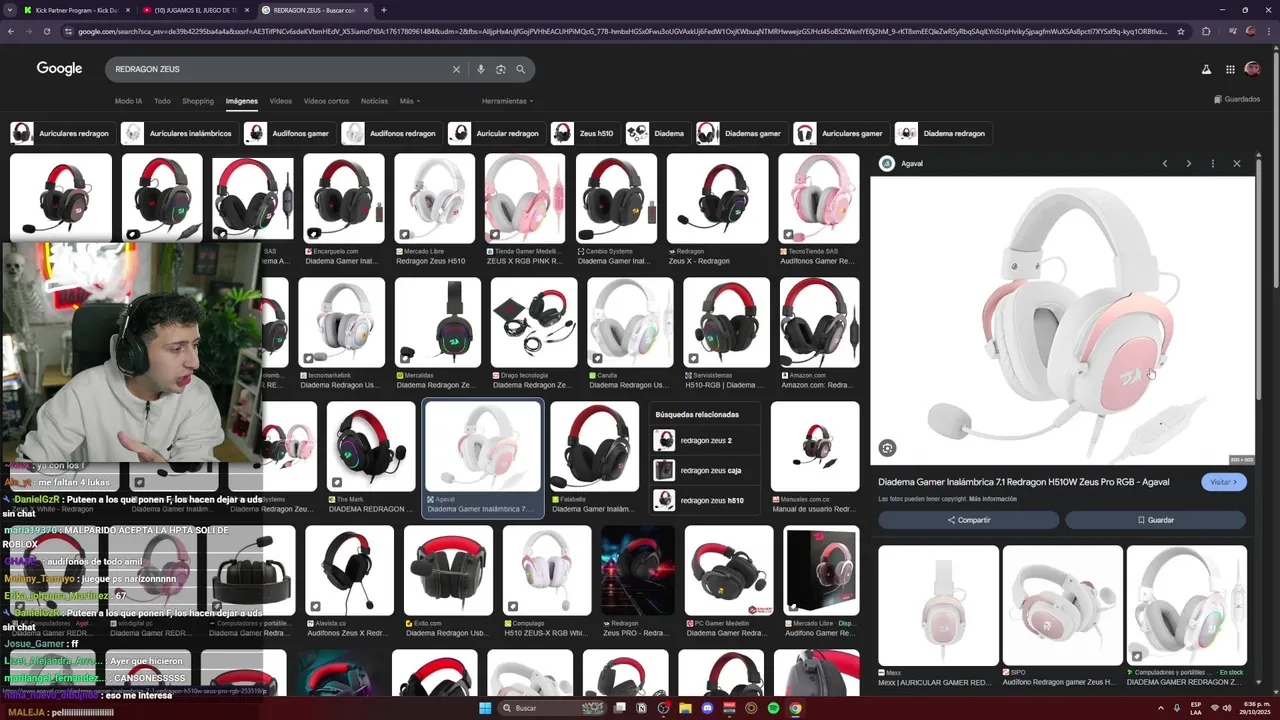The image size is (1280, 720).
Task: Choose related search redragon zeus caja
Action: 705,470
